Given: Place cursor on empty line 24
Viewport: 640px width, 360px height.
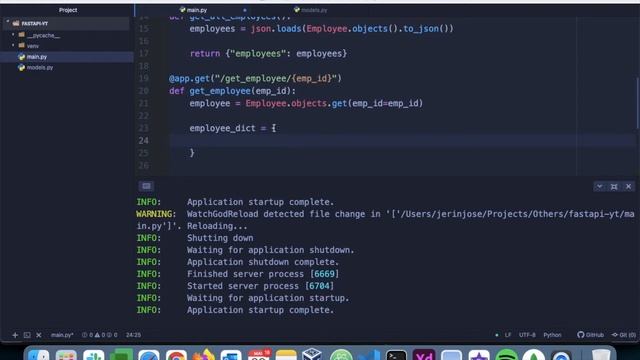Looking at the screenshot, I should click(x=402, y=141).
